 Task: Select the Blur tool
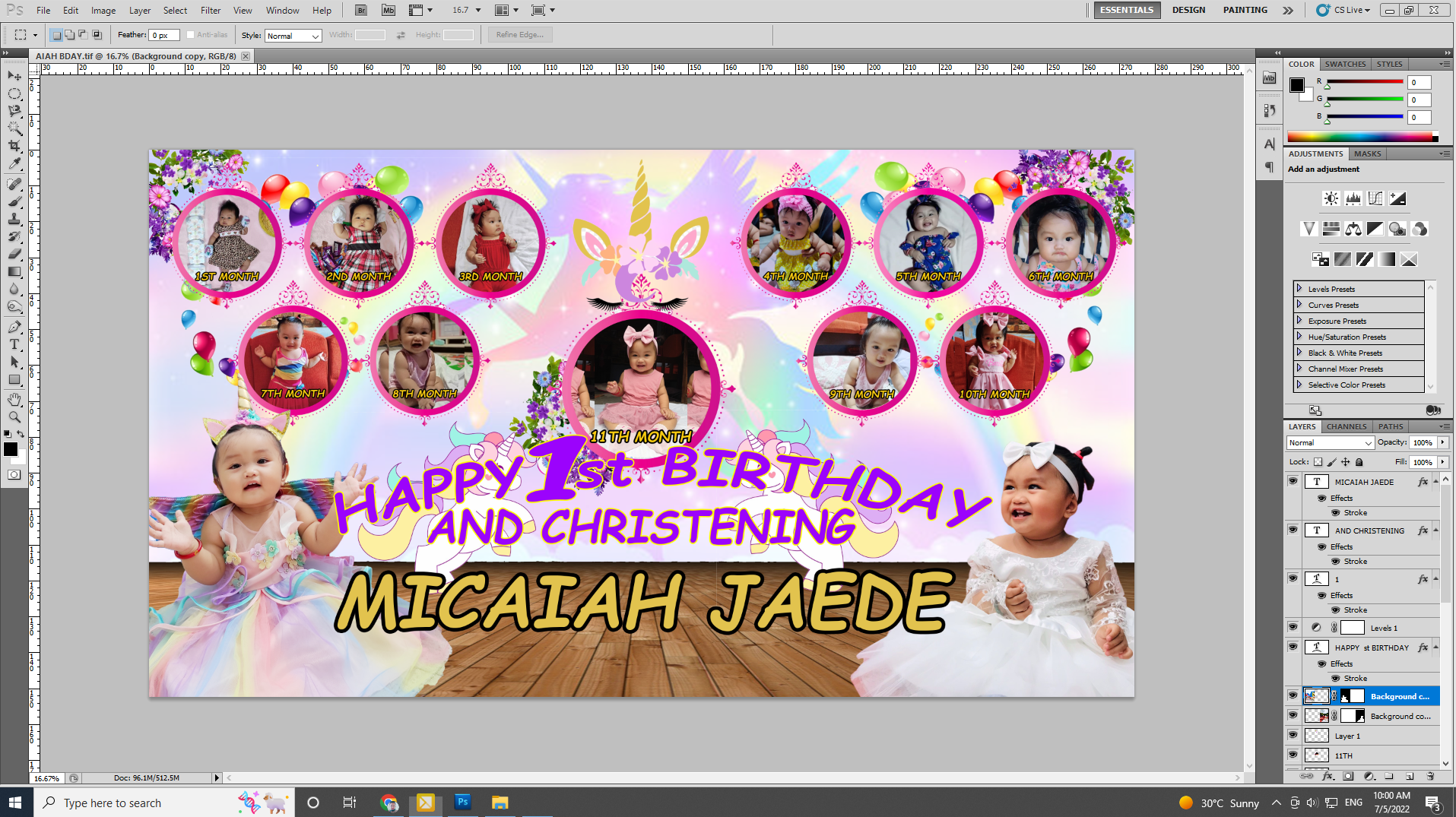pos(14,289)
